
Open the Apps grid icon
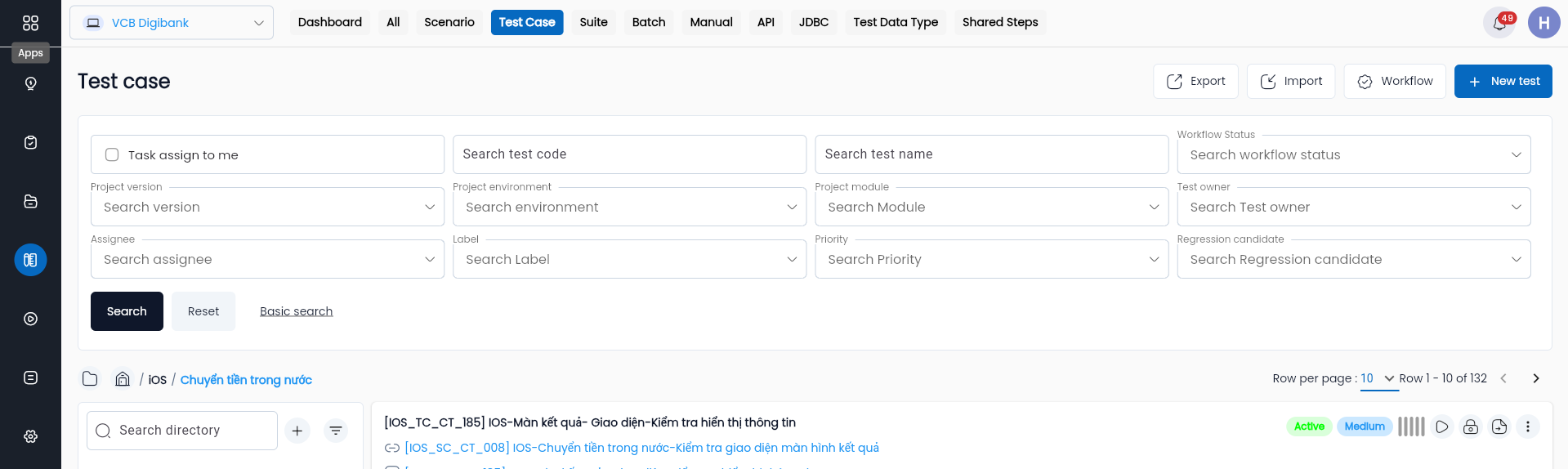[x=30, y=23]
